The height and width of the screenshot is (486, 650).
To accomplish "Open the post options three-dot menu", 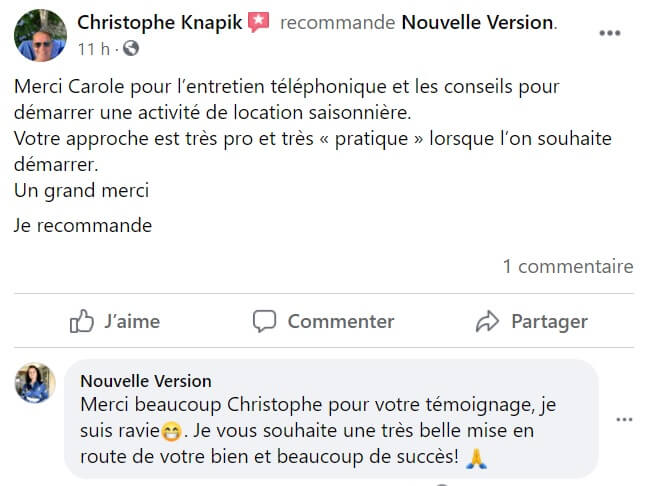I will pos(609,32).
